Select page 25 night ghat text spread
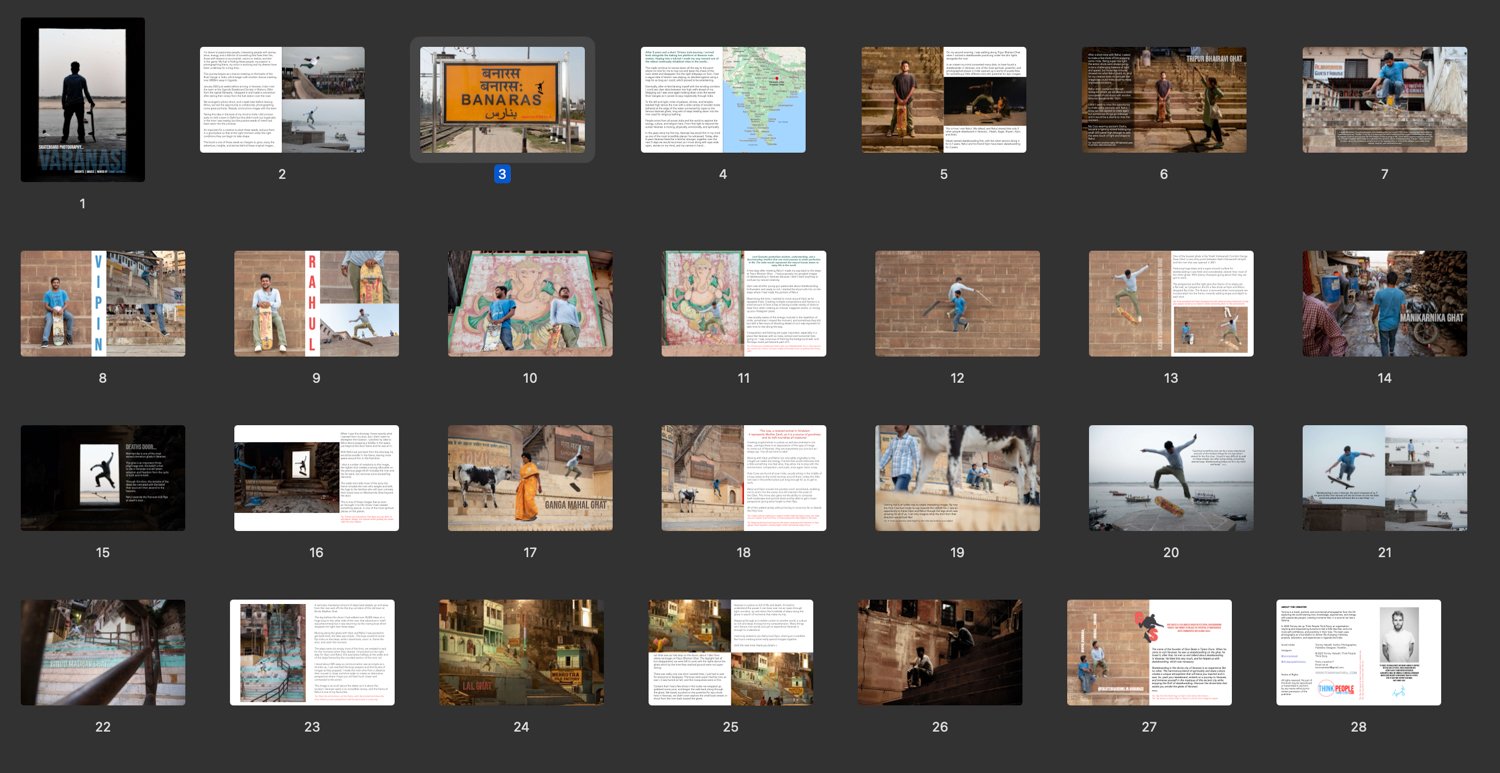Viewport: 1500px width, 773px height. coord(731,652)
